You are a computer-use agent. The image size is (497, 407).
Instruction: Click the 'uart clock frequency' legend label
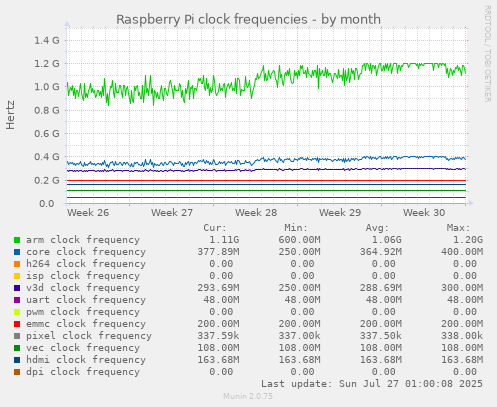pyautogui.click(x=86, y=300)
